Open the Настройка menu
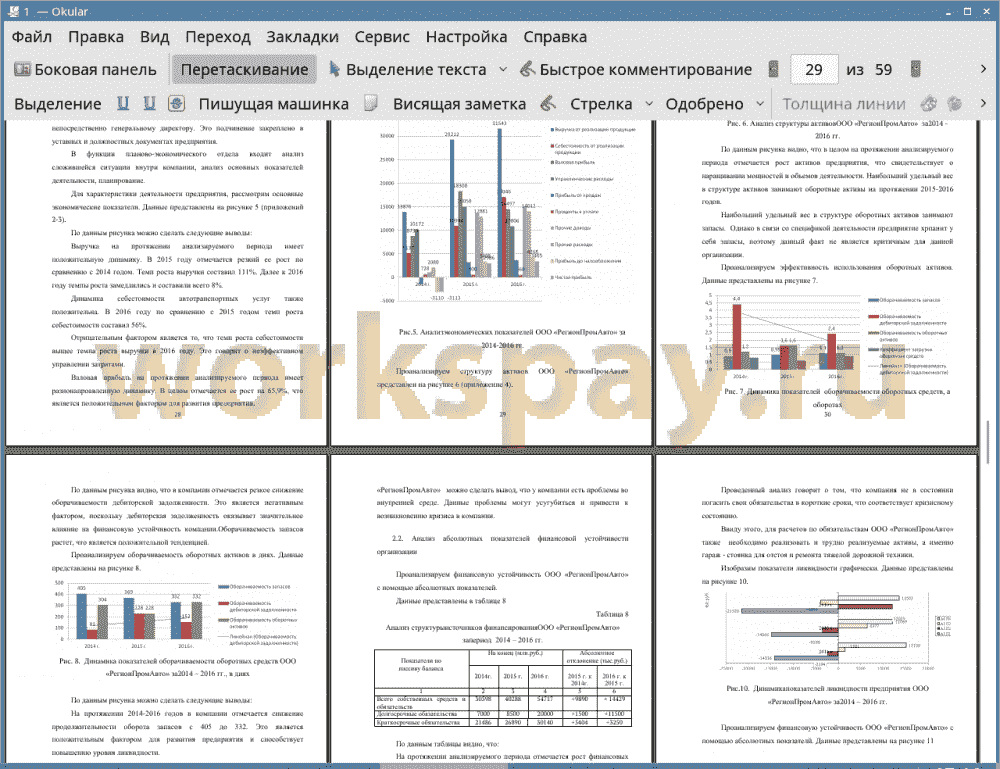 [x=466, y=37]
